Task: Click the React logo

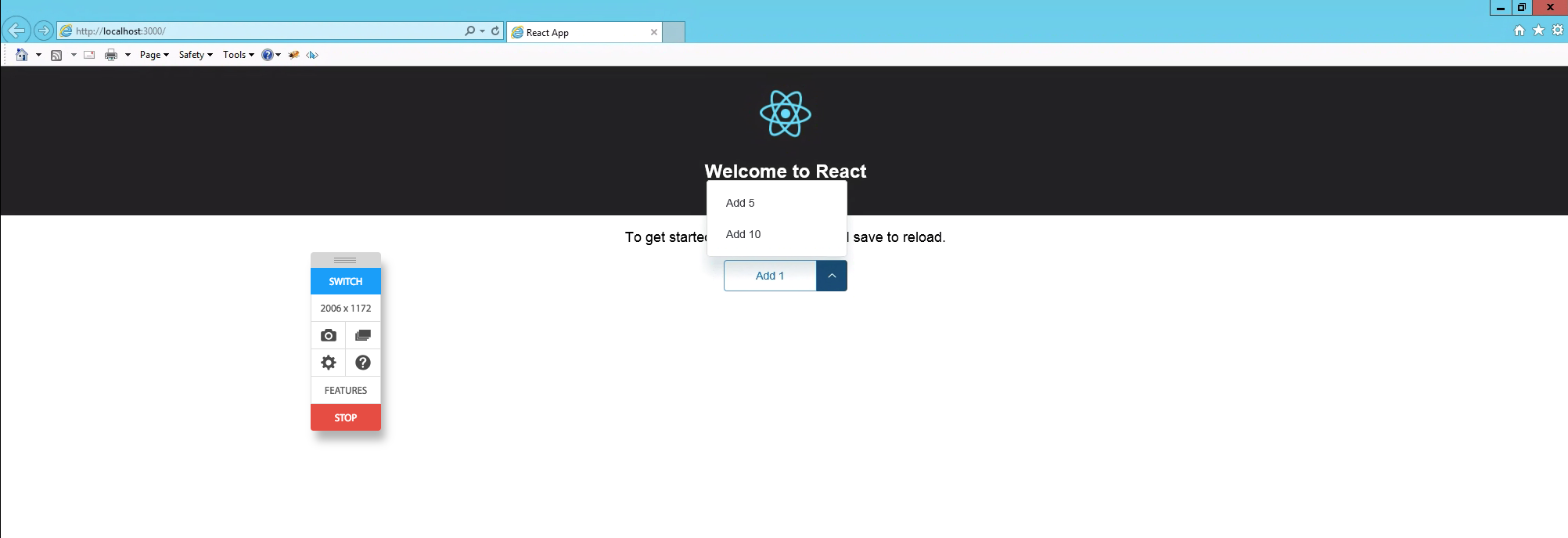Action: tap(786, 114)
